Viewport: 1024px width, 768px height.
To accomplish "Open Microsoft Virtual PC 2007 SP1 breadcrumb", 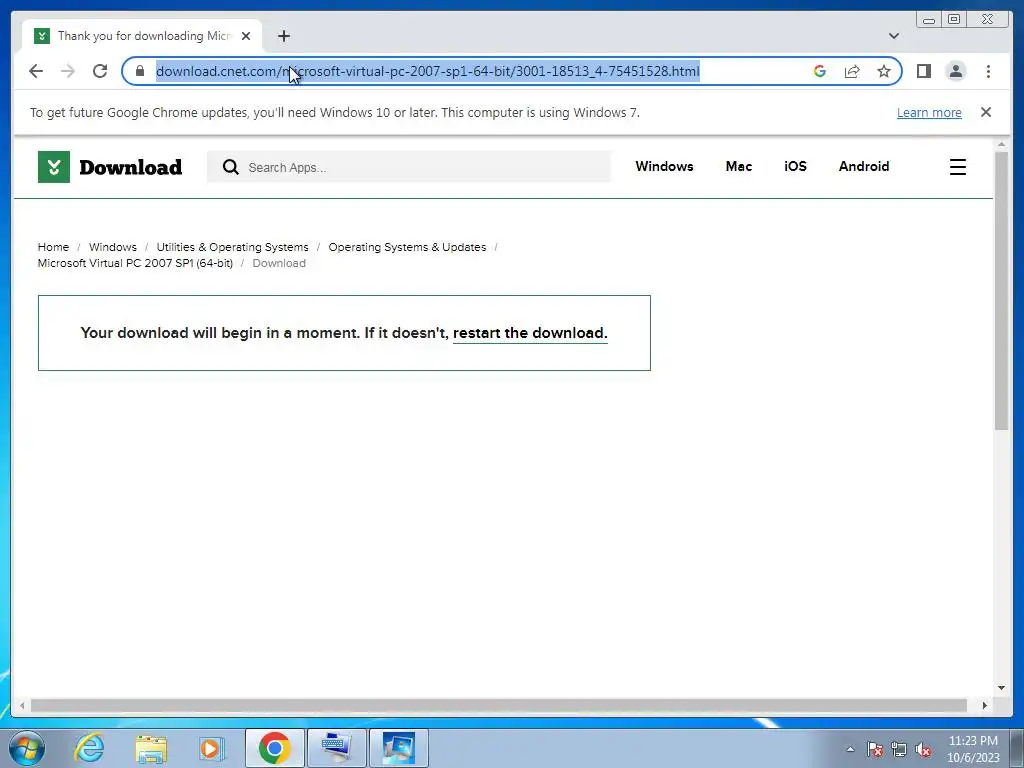I will (135, 263).
